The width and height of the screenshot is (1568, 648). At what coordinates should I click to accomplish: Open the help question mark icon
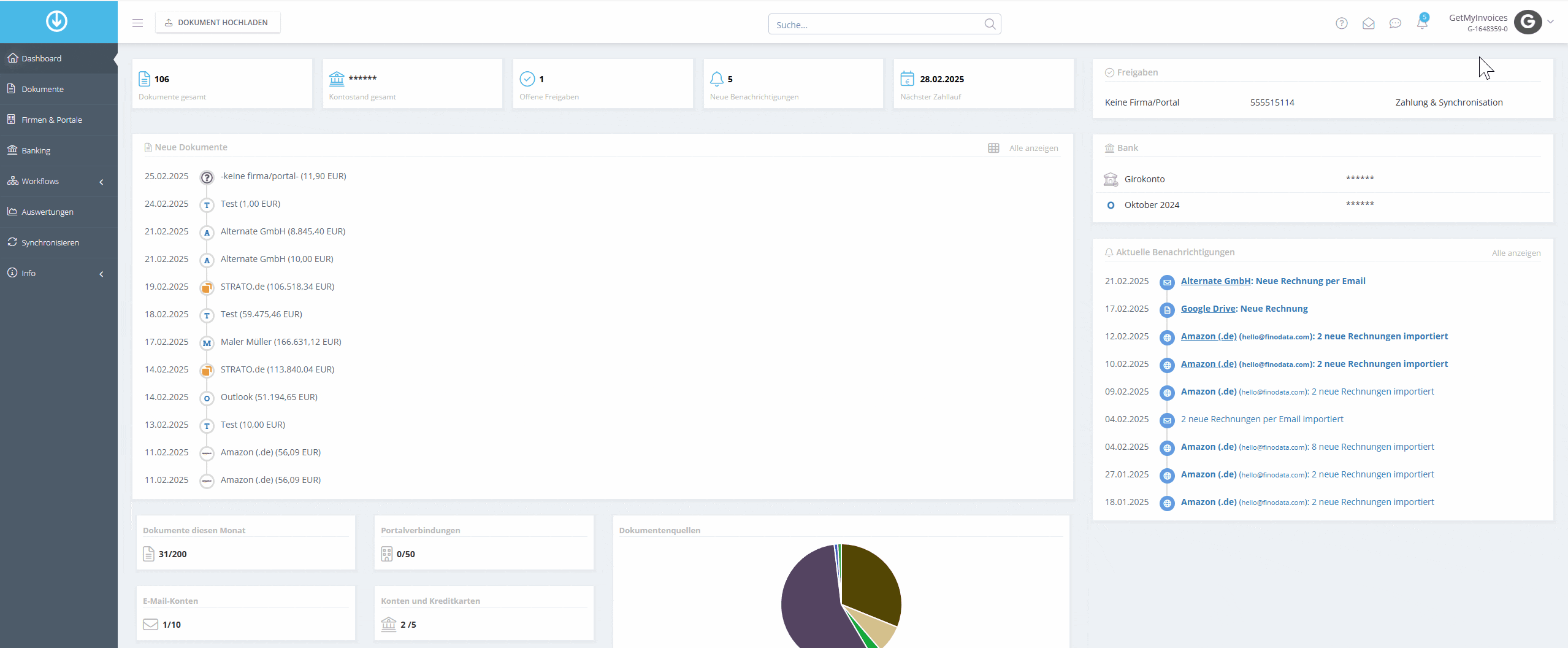point(1342,23)
